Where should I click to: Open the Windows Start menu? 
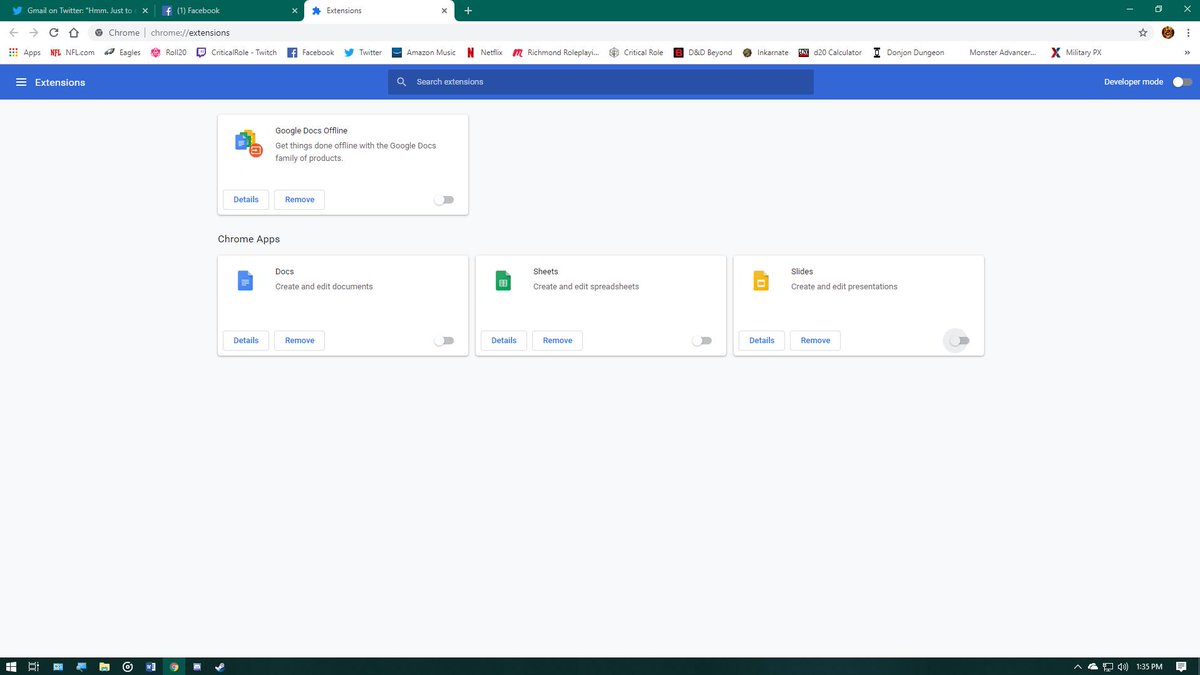click(12, 666)
